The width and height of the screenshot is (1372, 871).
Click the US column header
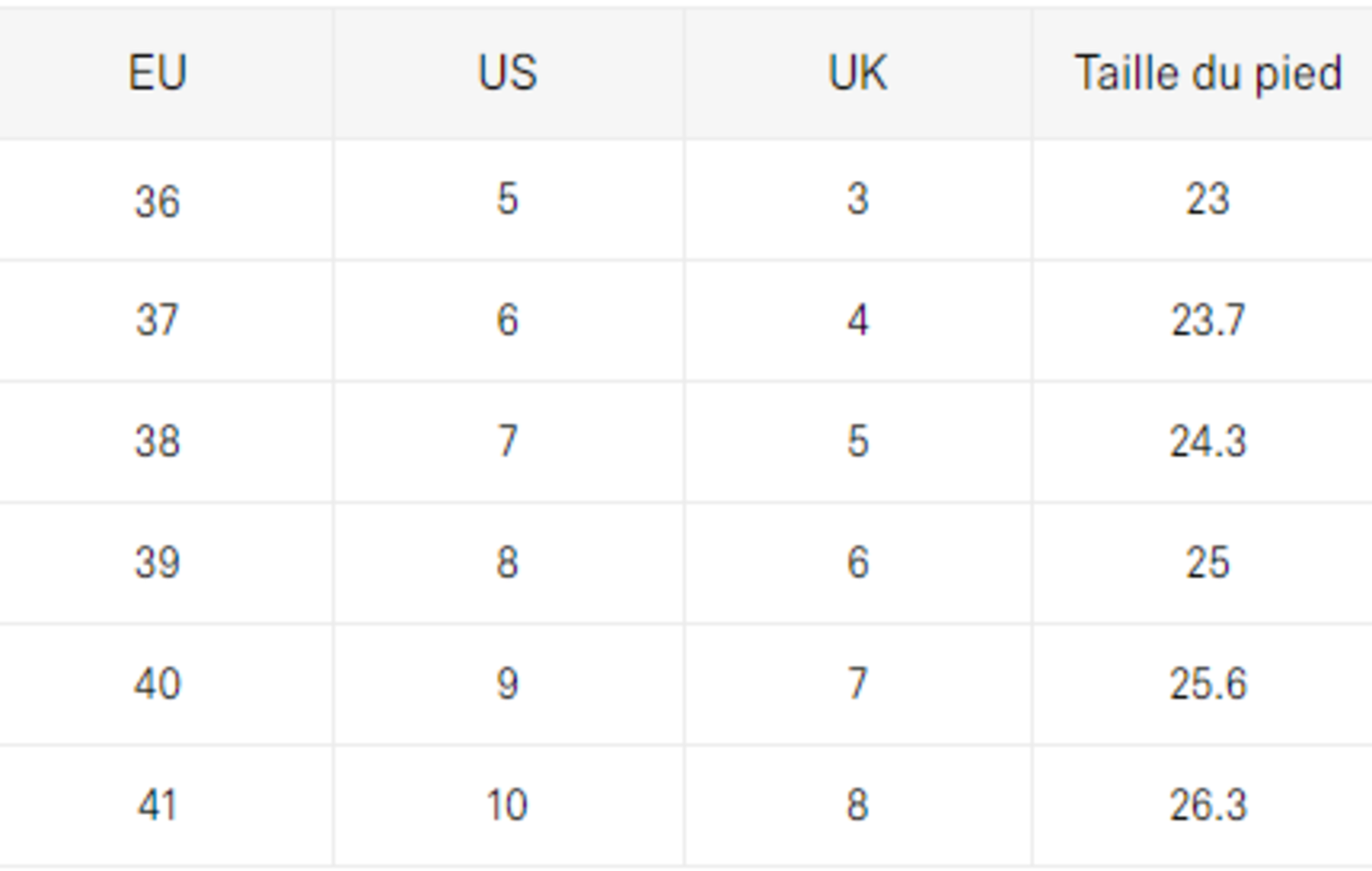click(x=507, y=73)
